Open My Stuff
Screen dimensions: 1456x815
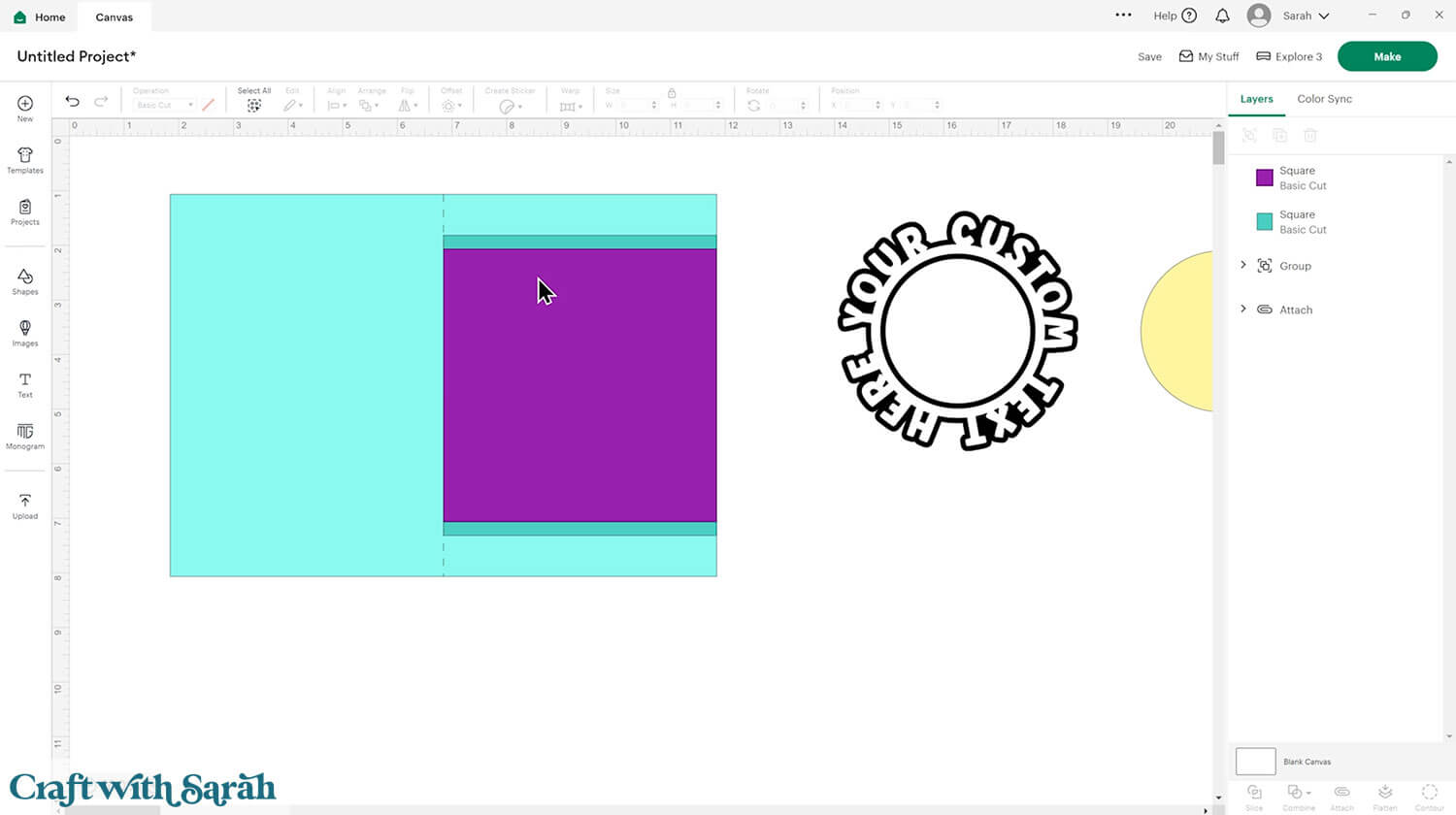point(1208,56)
